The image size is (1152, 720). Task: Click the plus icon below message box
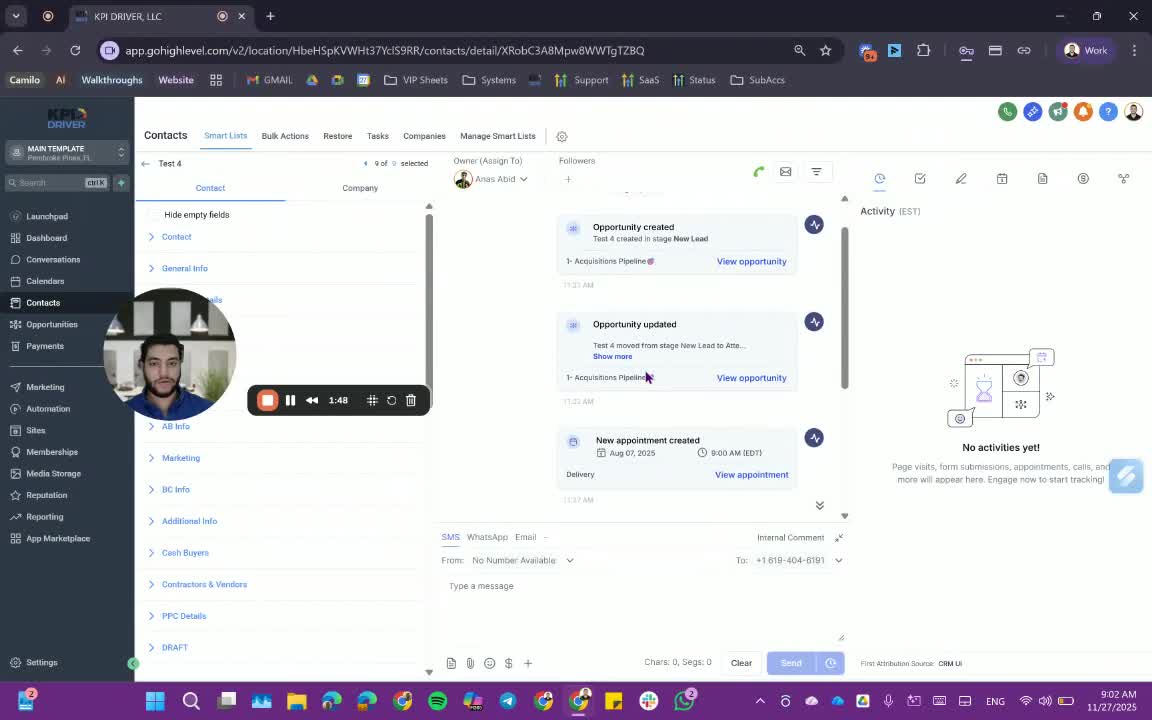pos(528,663)
